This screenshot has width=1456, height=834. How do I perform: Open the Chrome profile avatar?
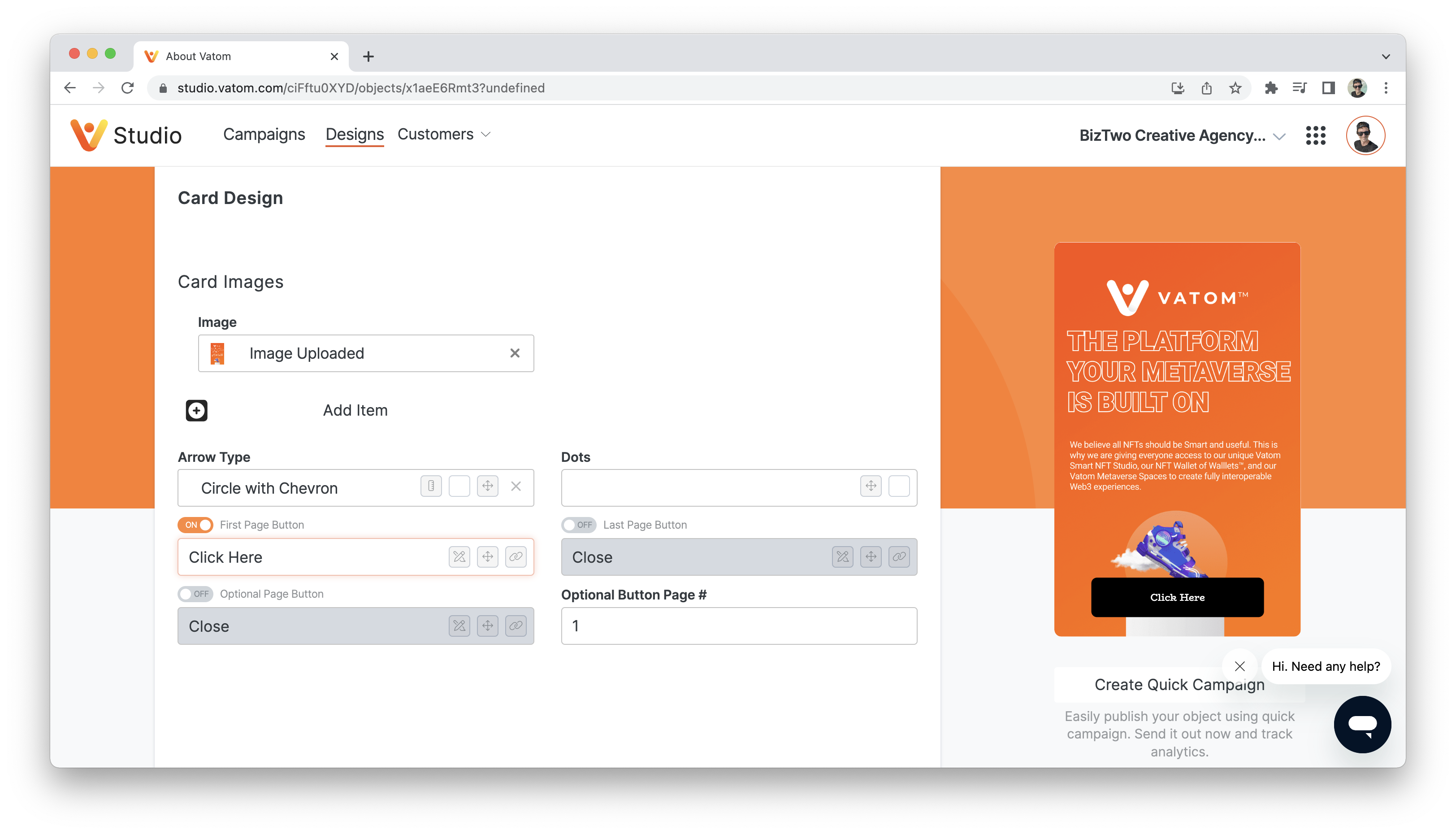pos(1357,88)
